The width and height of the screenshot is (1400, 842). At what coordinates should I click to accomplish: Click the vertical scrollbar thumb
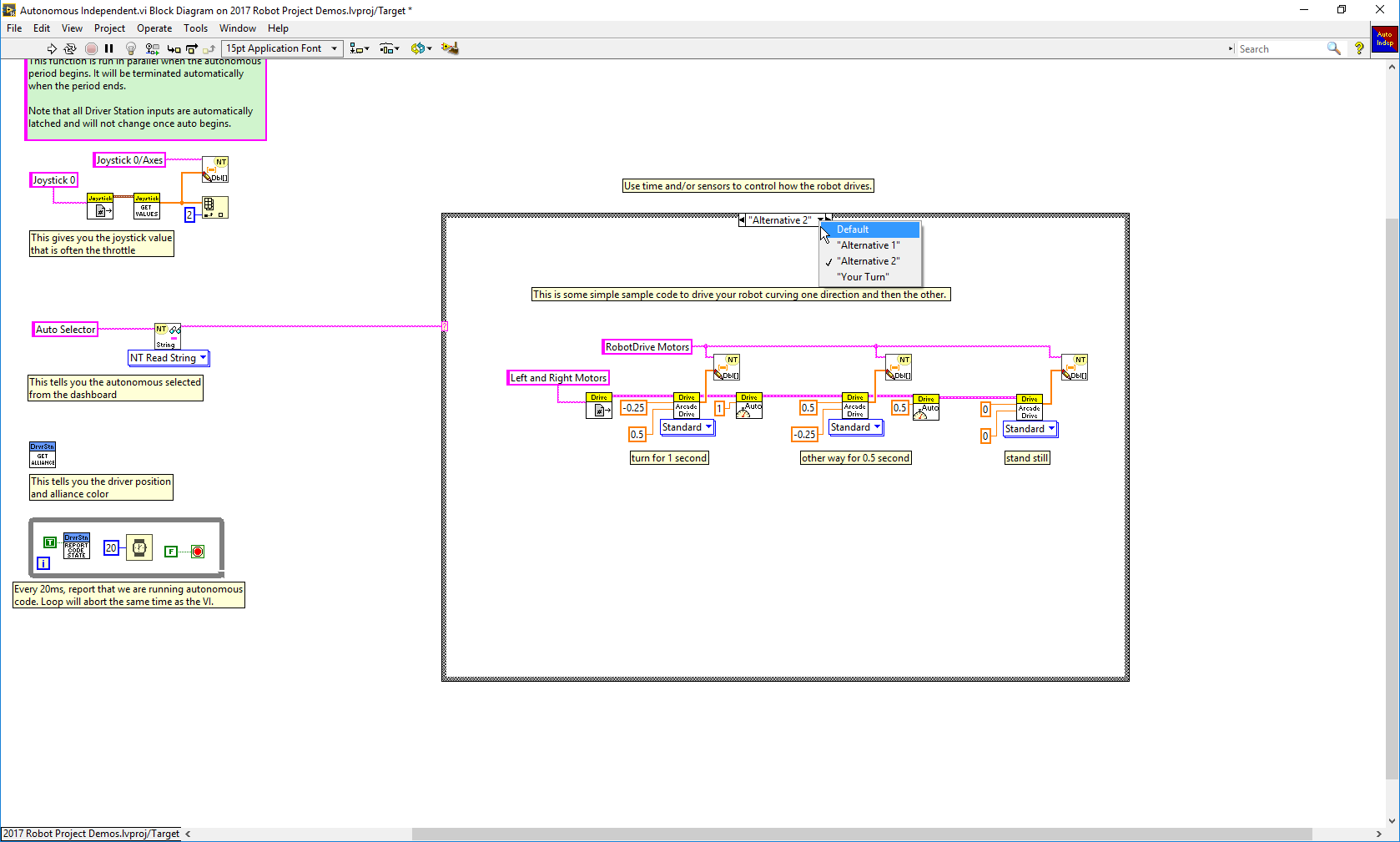(1392, 498)
